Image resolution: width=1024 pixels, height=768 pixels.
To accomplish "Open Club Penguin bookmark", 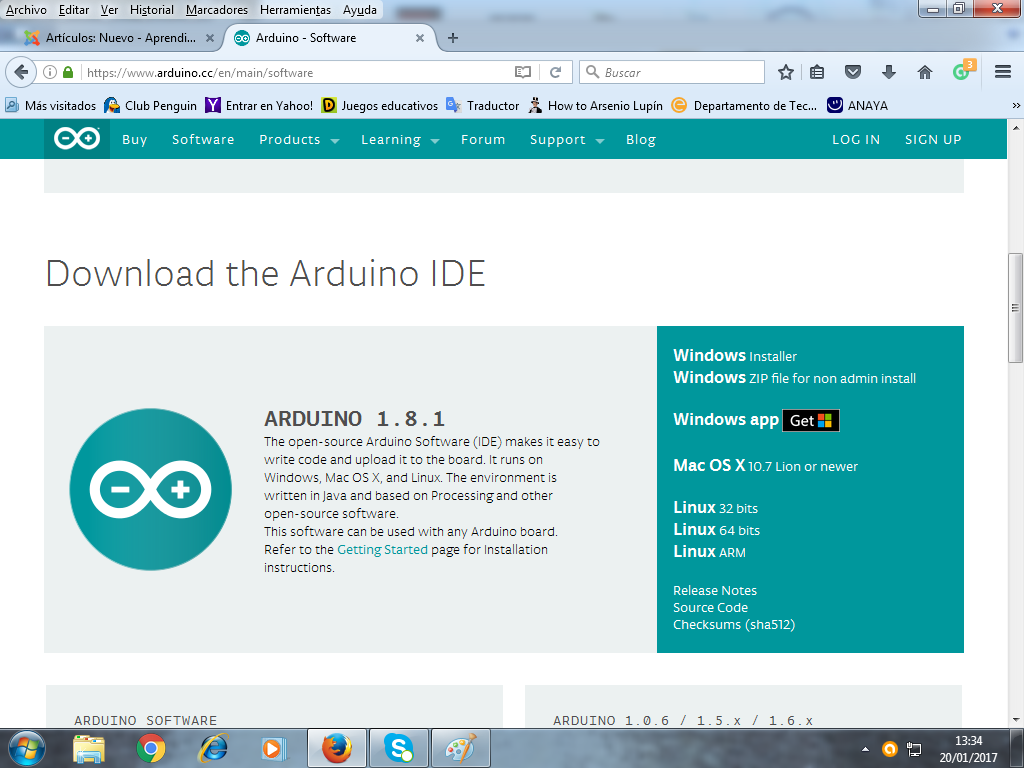I will pyautogui.click(x=150, y=106).
